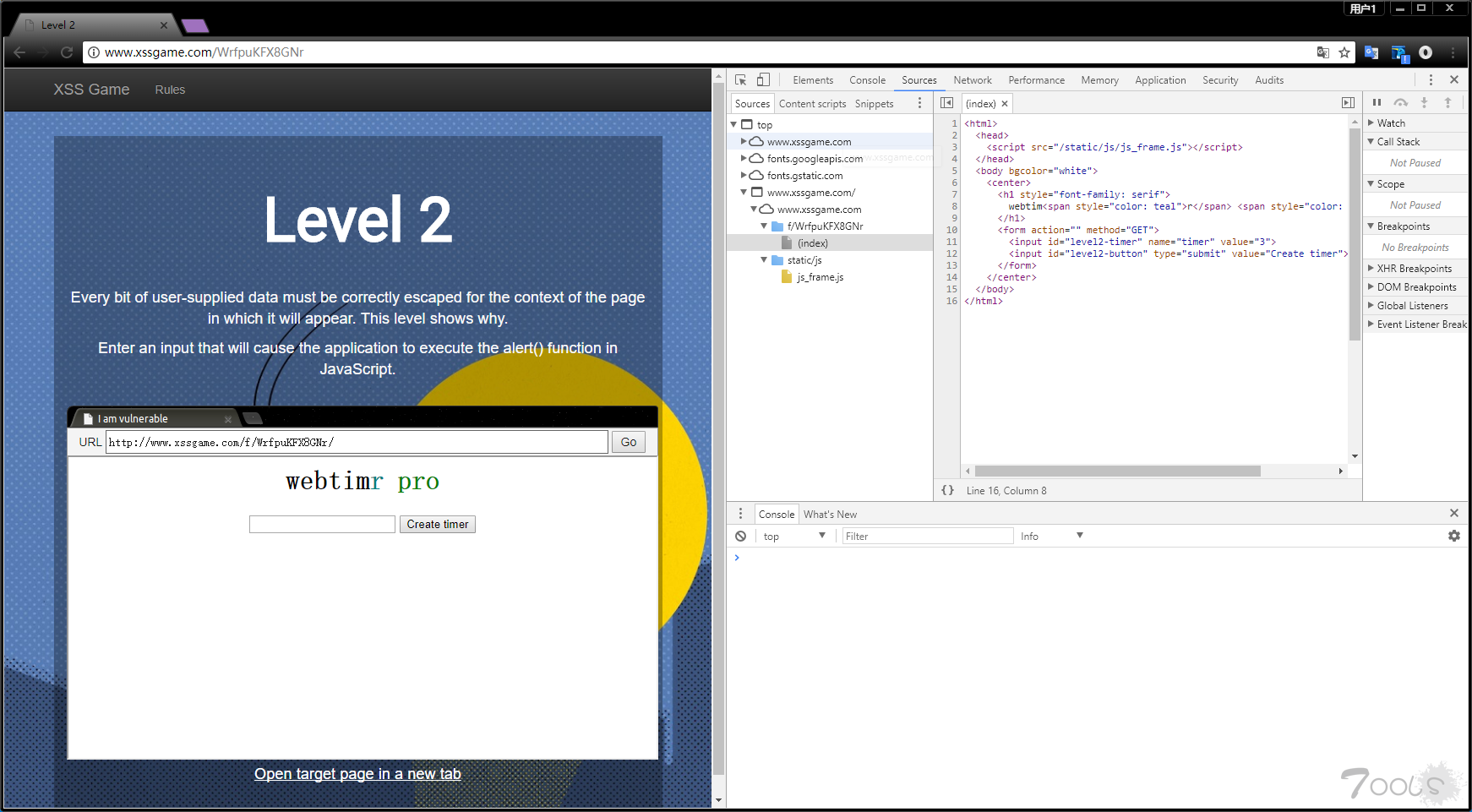Expand the fonts.googleapis.com node
The width and height of the screenshot is (1472, 812).
coord(744,158)
